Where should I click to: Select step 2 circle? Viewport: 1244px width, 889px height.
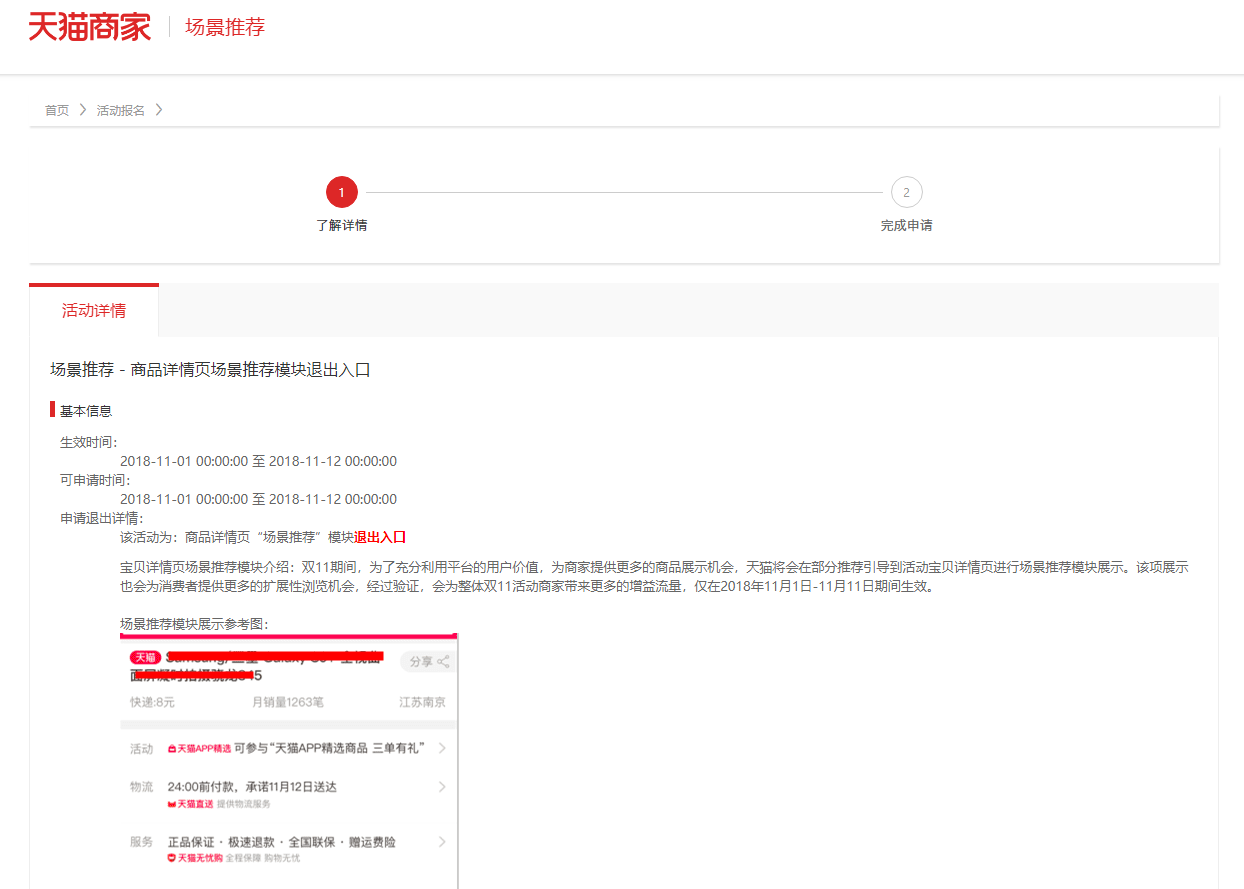907,192
